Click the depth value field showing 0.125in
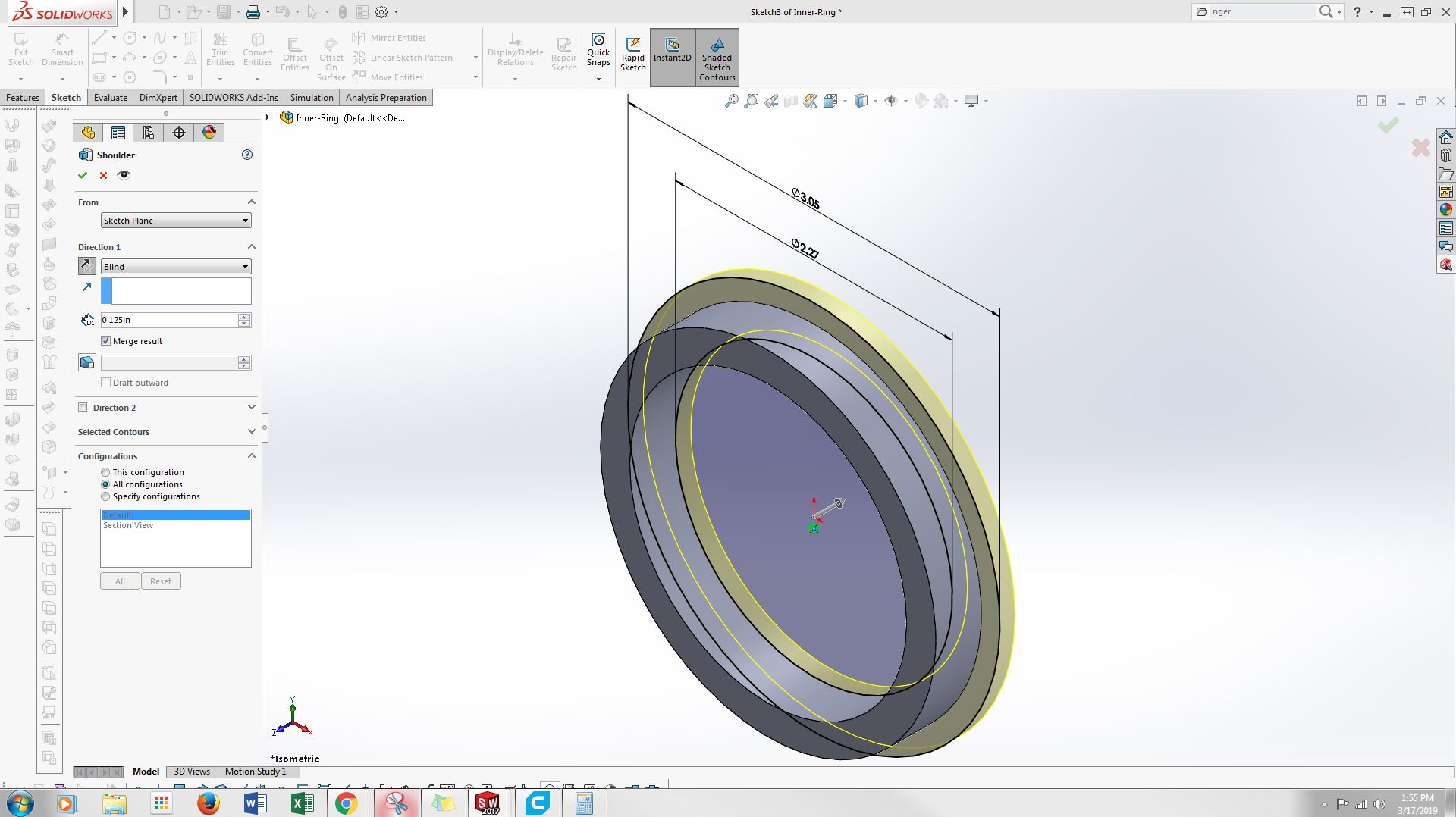 point(169,320)
